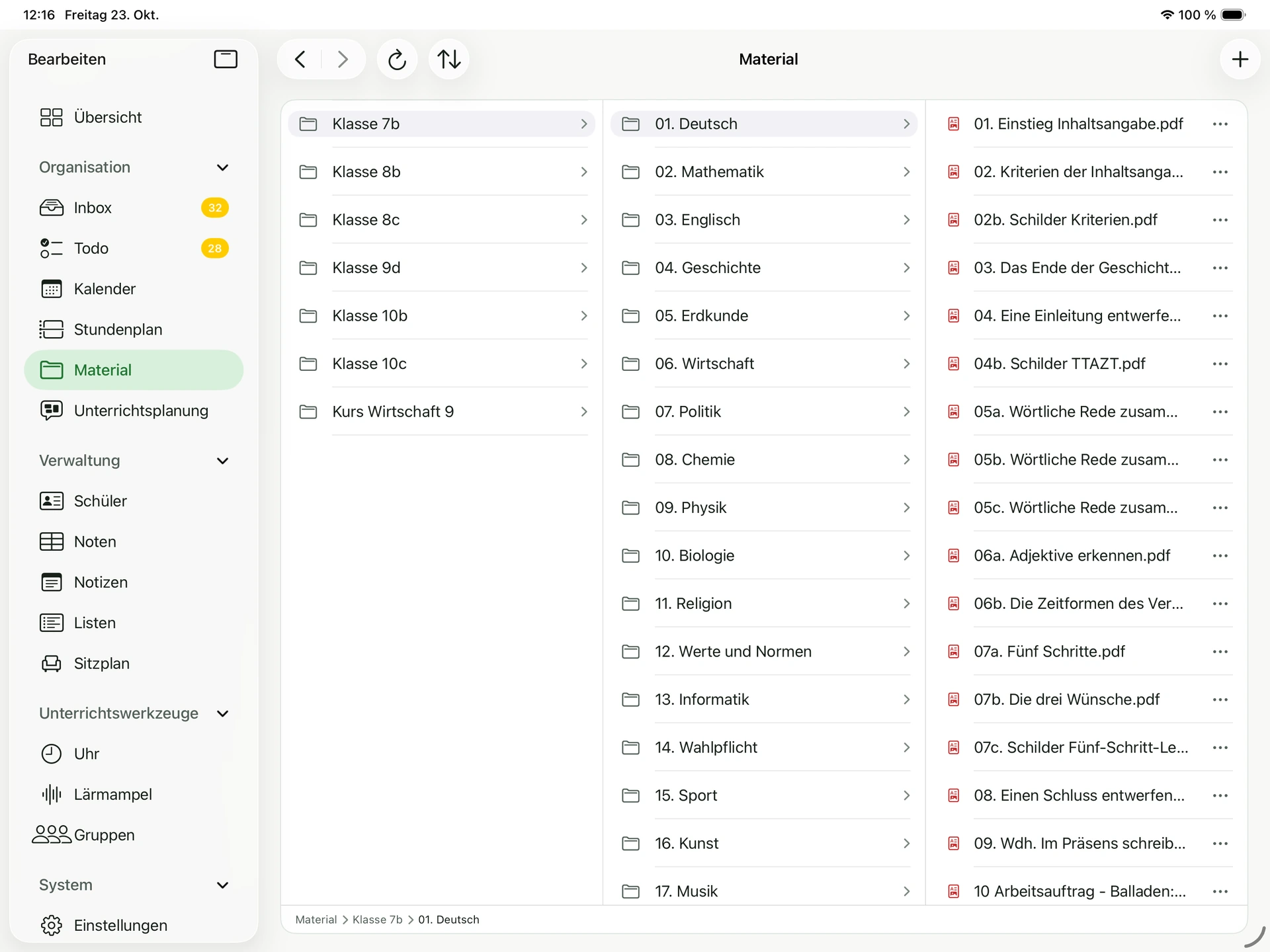Image resolution: width=1270 pixels, height=952 pixels.
Task: Collapse the System section
Action: pos(223,885)
